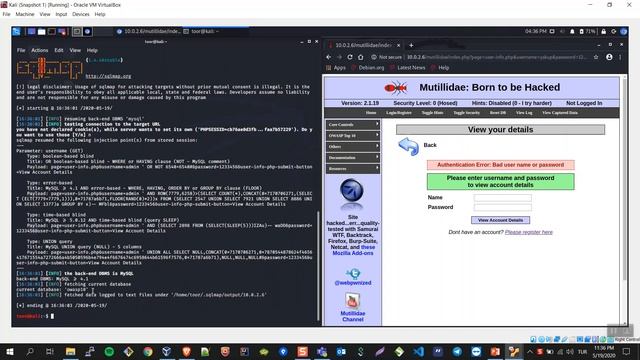Click Login/Register in Mutillidae menu
The width and height of the screenshot is (640, 360).
(x=399, y=113)
